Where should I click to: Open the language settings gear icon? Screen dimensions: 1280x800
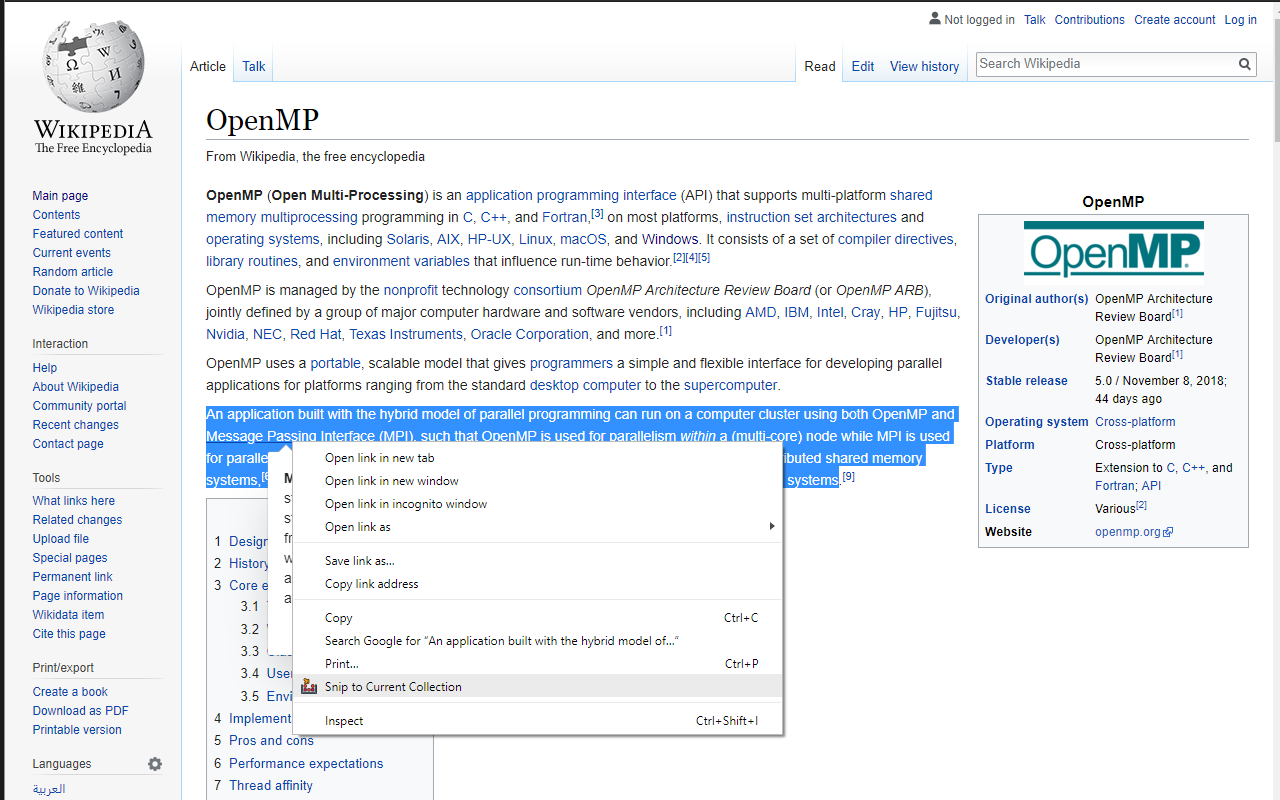tap(155, 764)
